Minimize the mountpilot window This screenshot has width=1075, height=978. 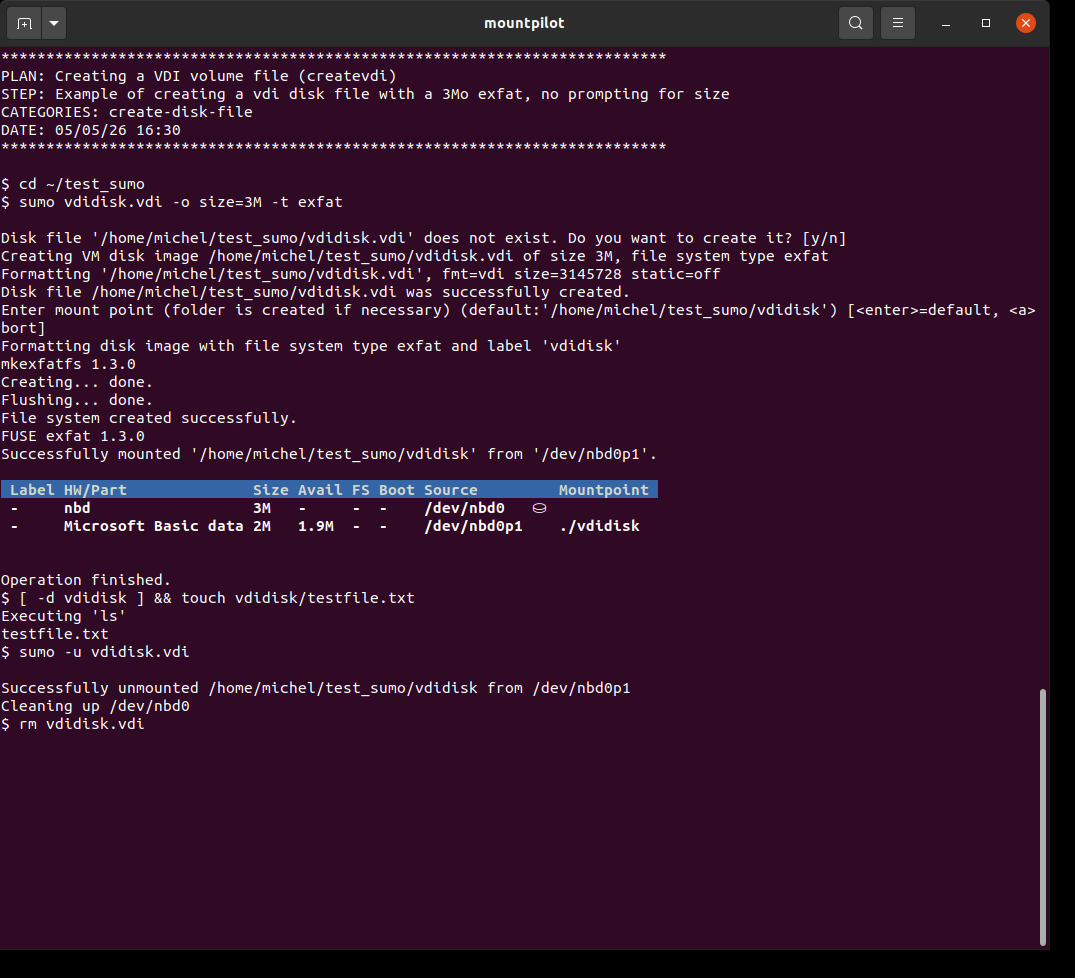click(946, 23)
